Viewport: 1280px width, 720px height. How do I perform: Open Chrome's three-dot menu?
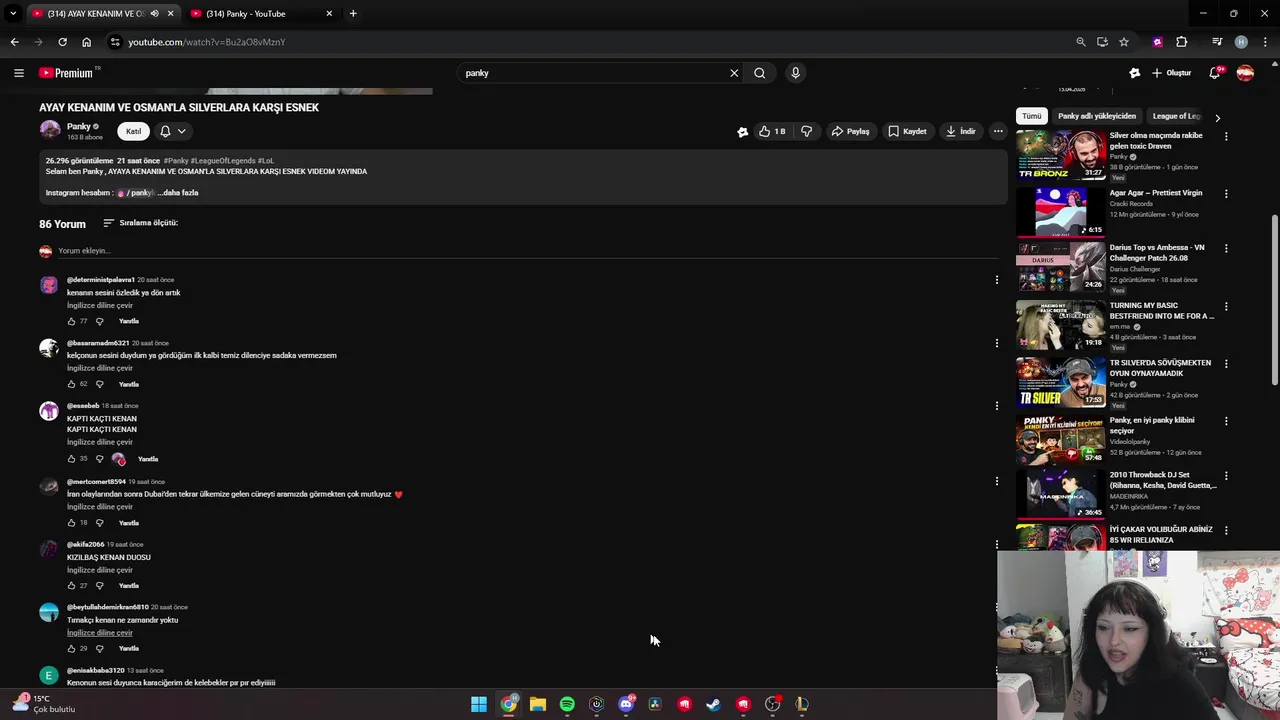tap(1265, 42)
